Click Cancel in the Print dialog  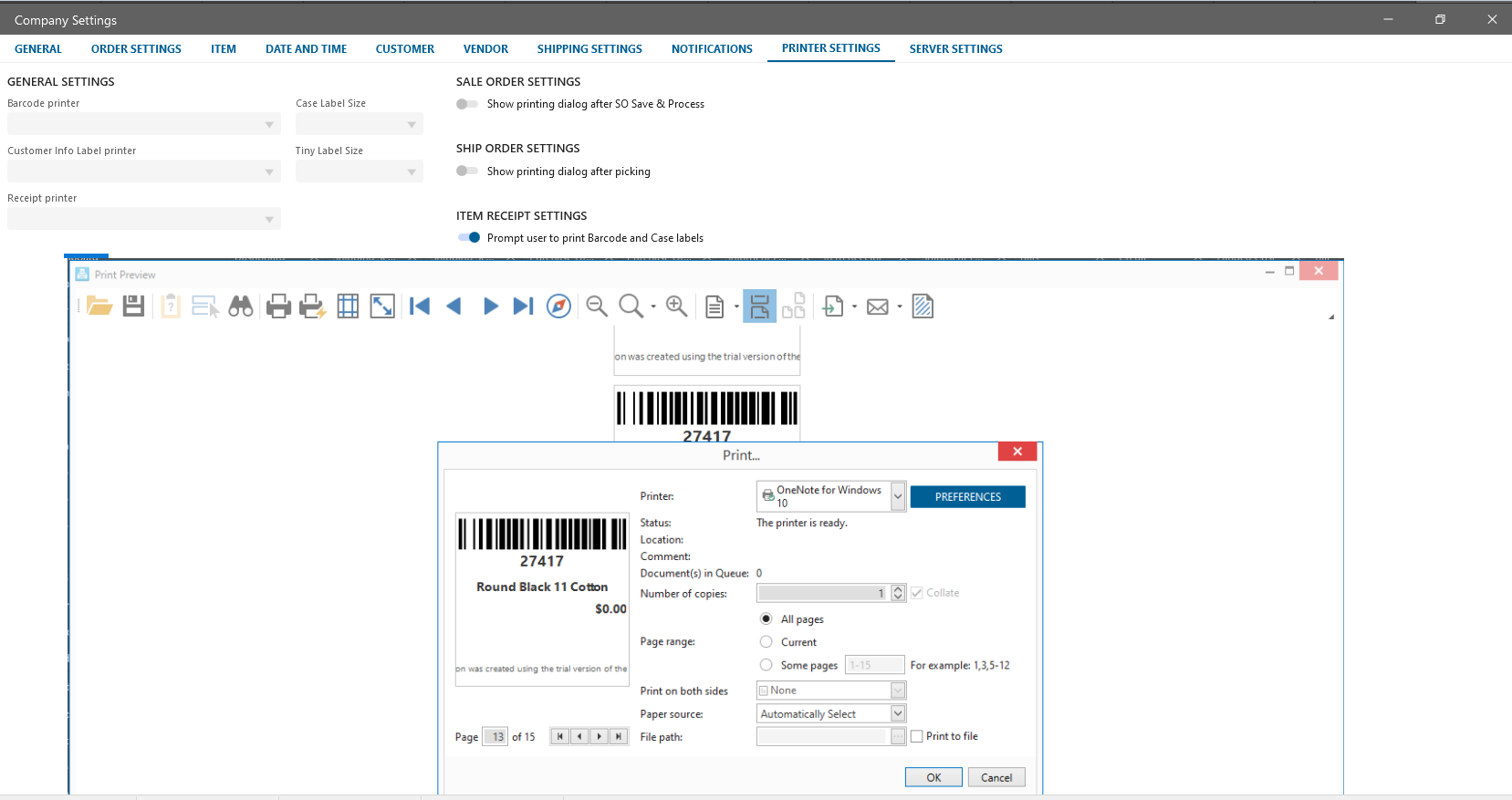[x=996, y=777]
